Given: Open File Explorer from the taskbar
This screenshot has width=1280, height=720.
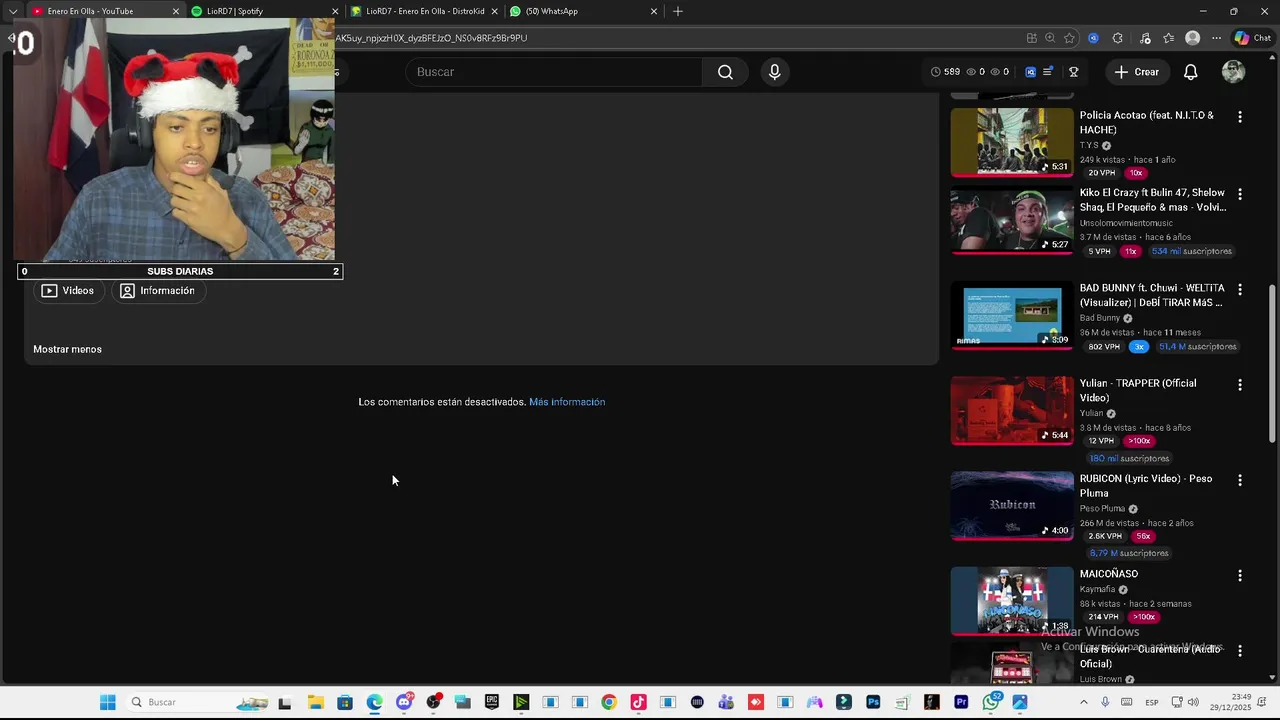Looking at the screenshot, I should point(315,702).
